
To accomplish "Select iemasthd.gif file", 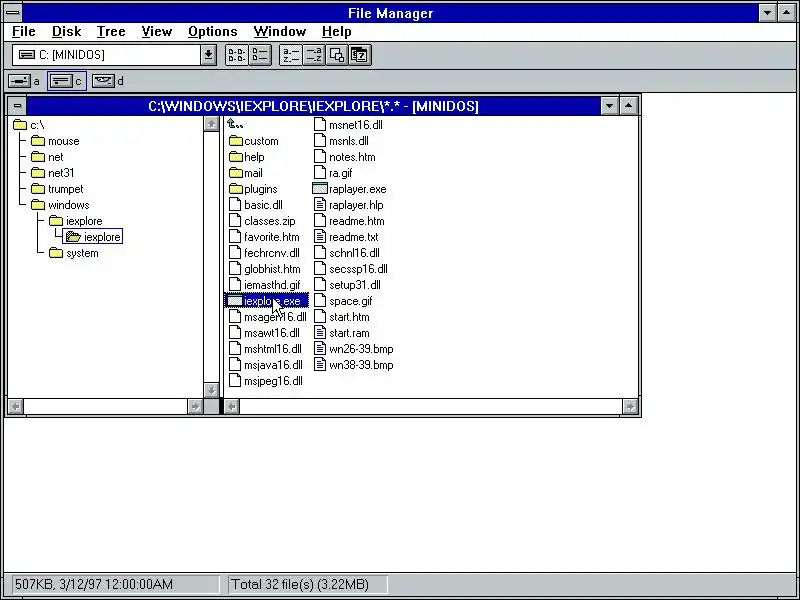I will (x=265, y=285).
